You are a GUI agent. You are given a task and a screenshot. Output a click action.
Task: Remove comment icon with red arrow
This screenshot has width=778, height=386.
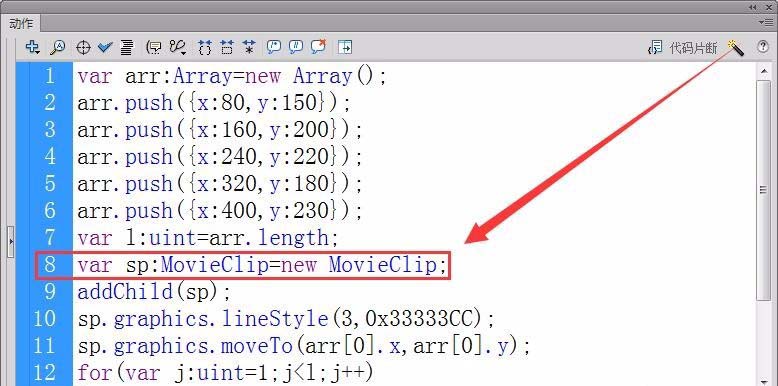tap(318, 47)
